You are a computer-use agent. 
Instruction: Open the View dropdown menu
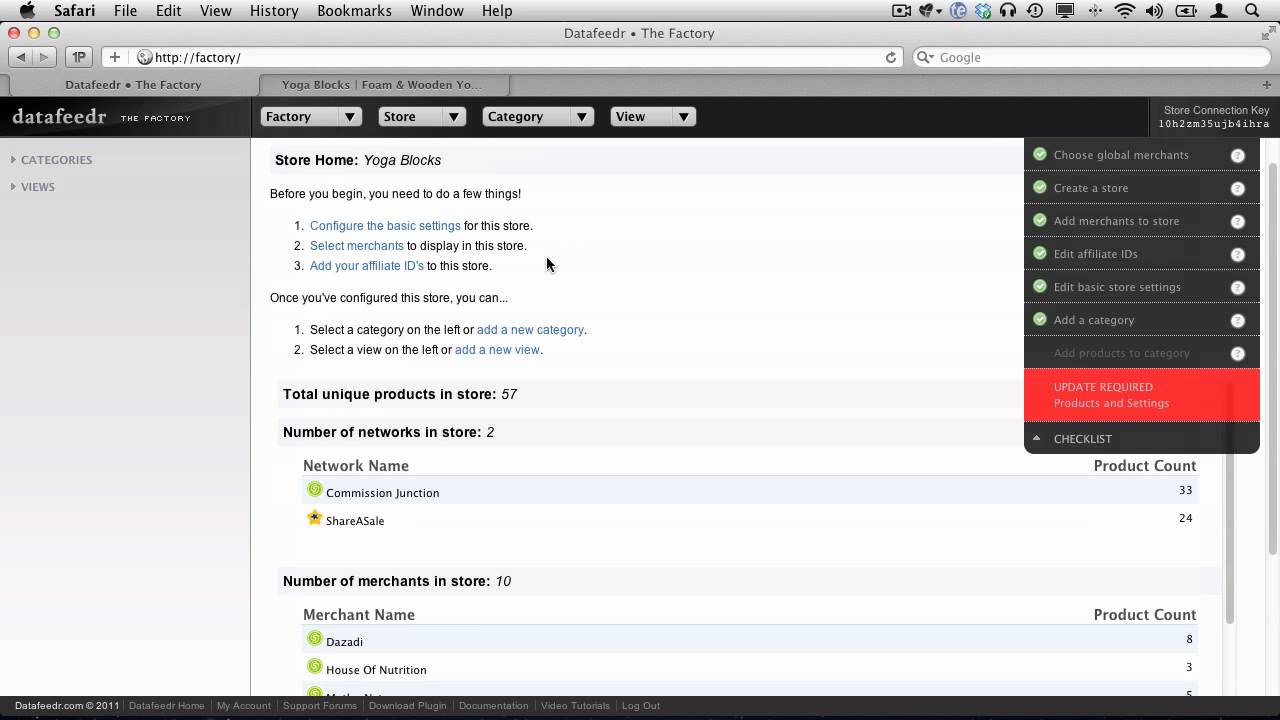click(652, 117)
